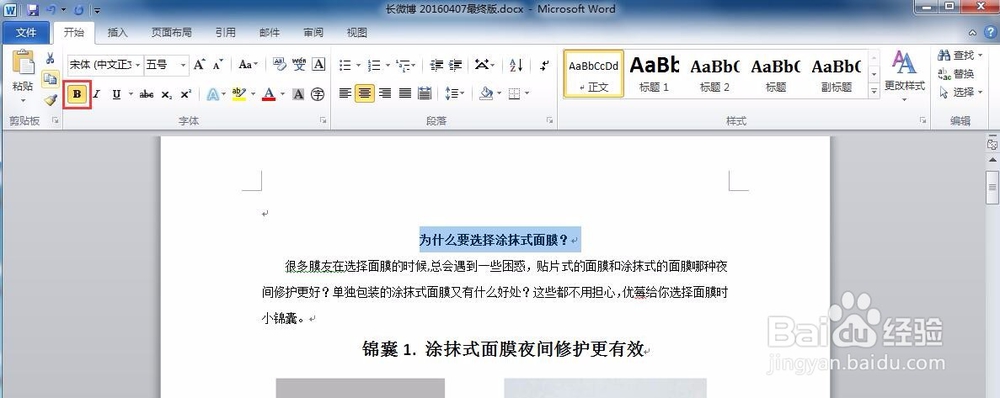Open the font size dropdown (五号)
1000x398 pixels.
point(184,64)
